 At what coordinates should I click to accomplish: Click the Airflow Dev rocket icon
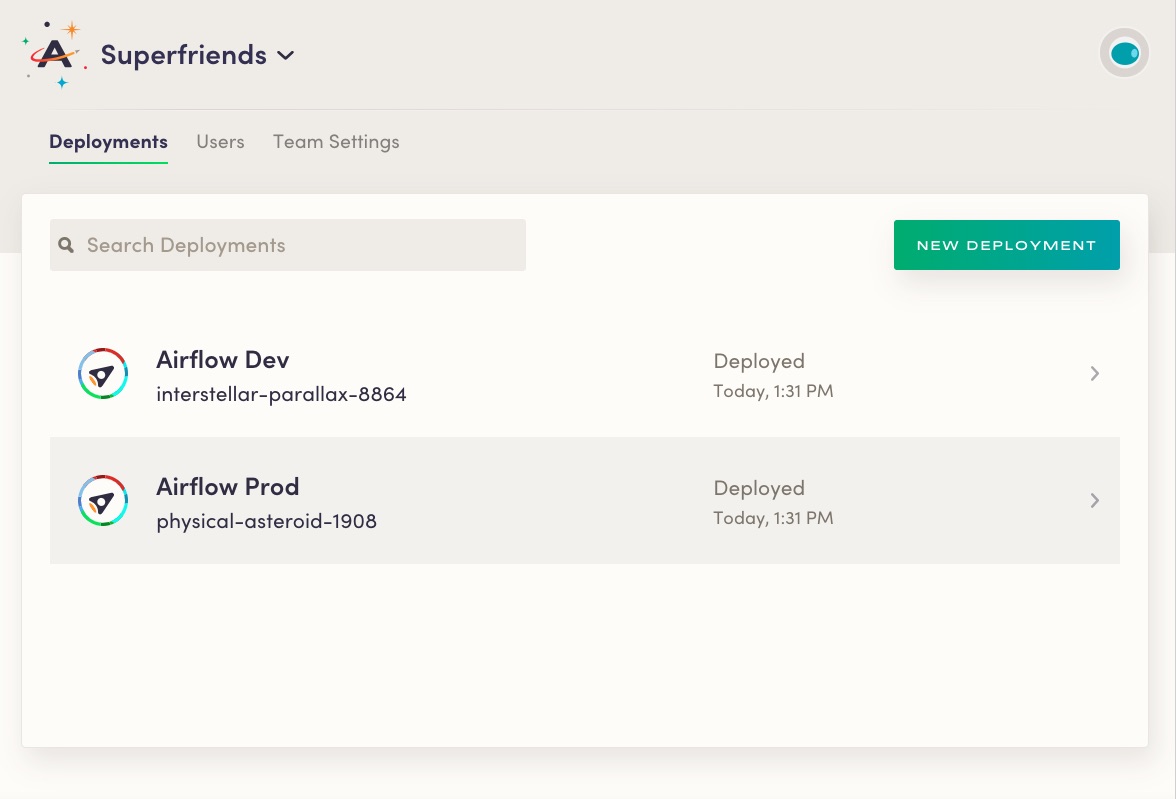point(103,374)
